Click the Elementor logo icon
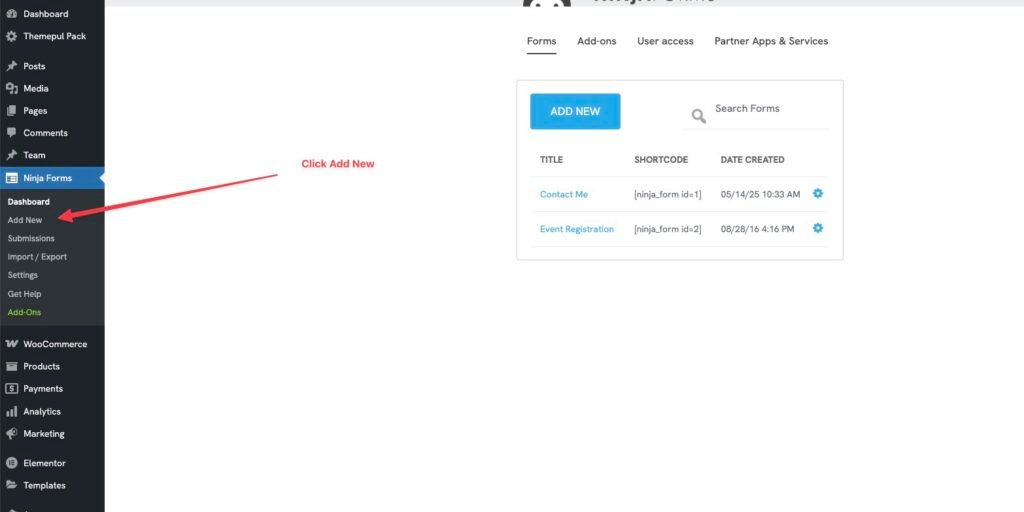1024x512 pixels. [x=11, y=463]
